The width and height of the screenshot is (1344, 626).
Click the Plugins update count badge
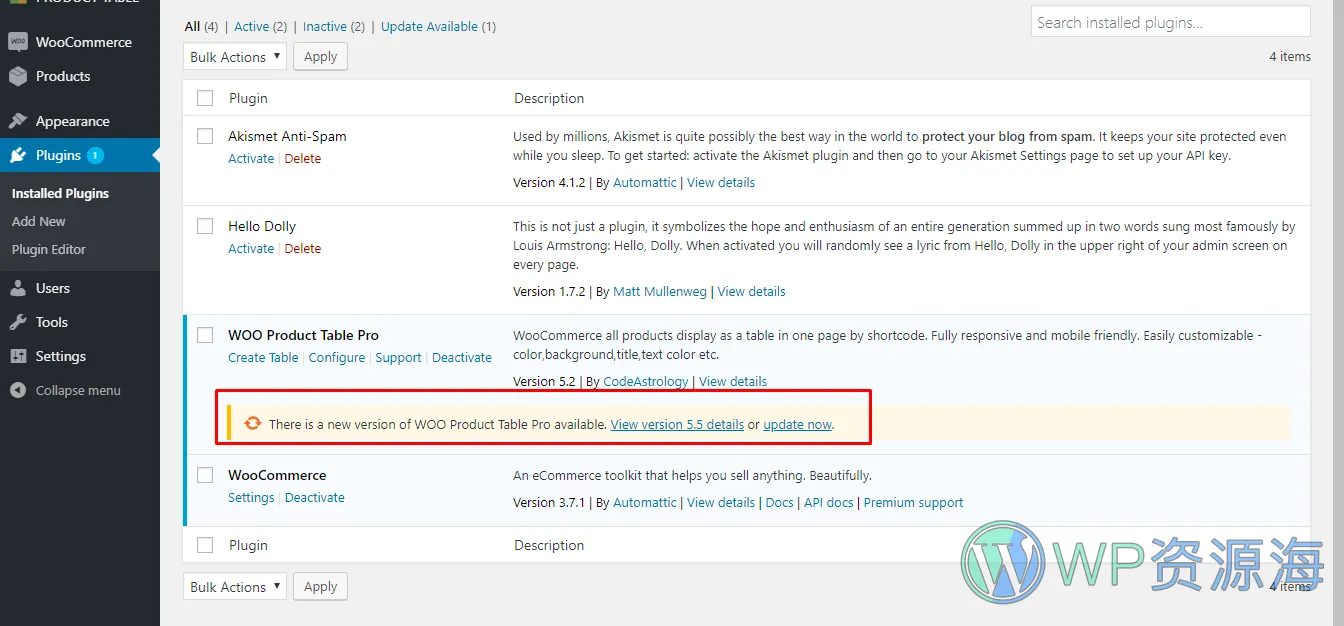(95, 155)
